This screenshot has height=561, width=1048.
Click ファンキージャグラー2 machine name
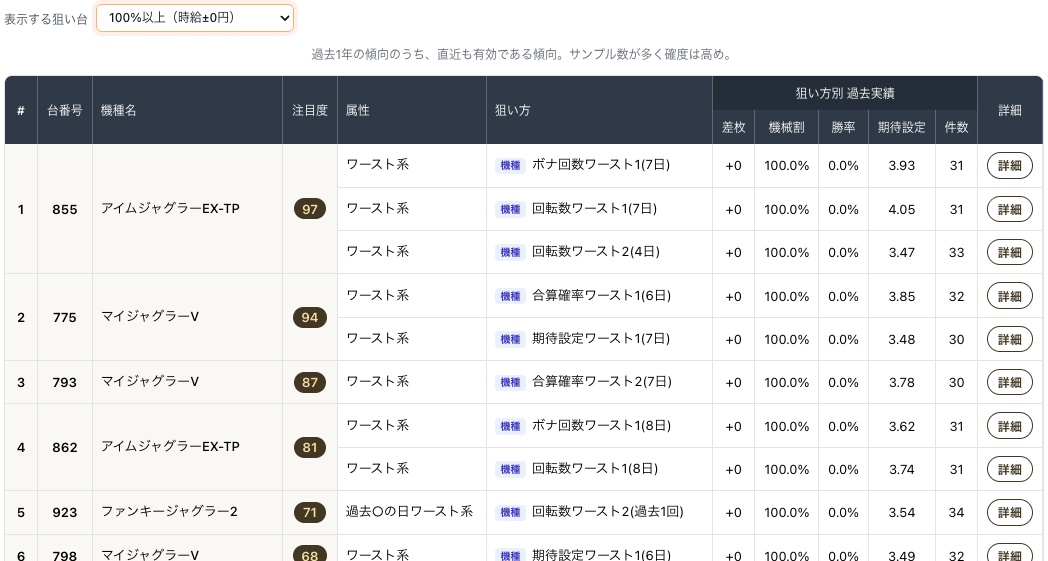(169, 512)
